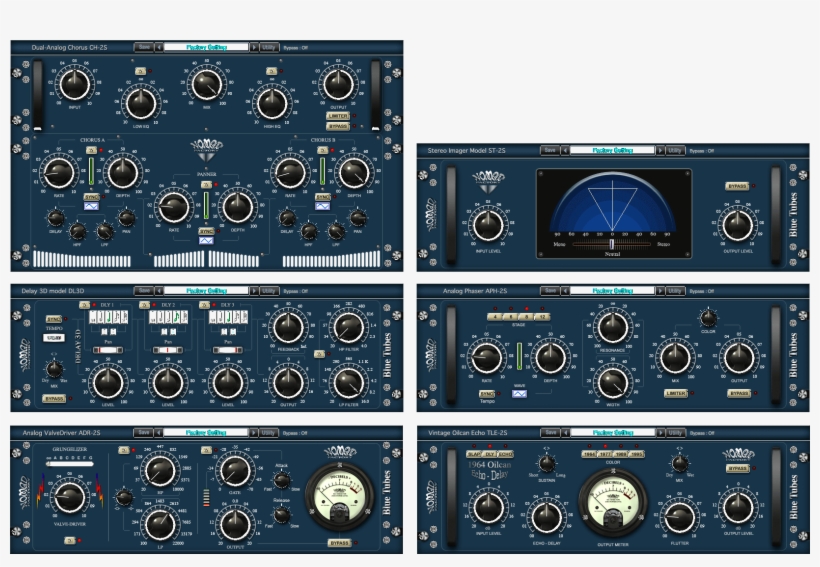Enable Sync for Chorus A
Screen dimensions: 820x567
tap(92, 197)
